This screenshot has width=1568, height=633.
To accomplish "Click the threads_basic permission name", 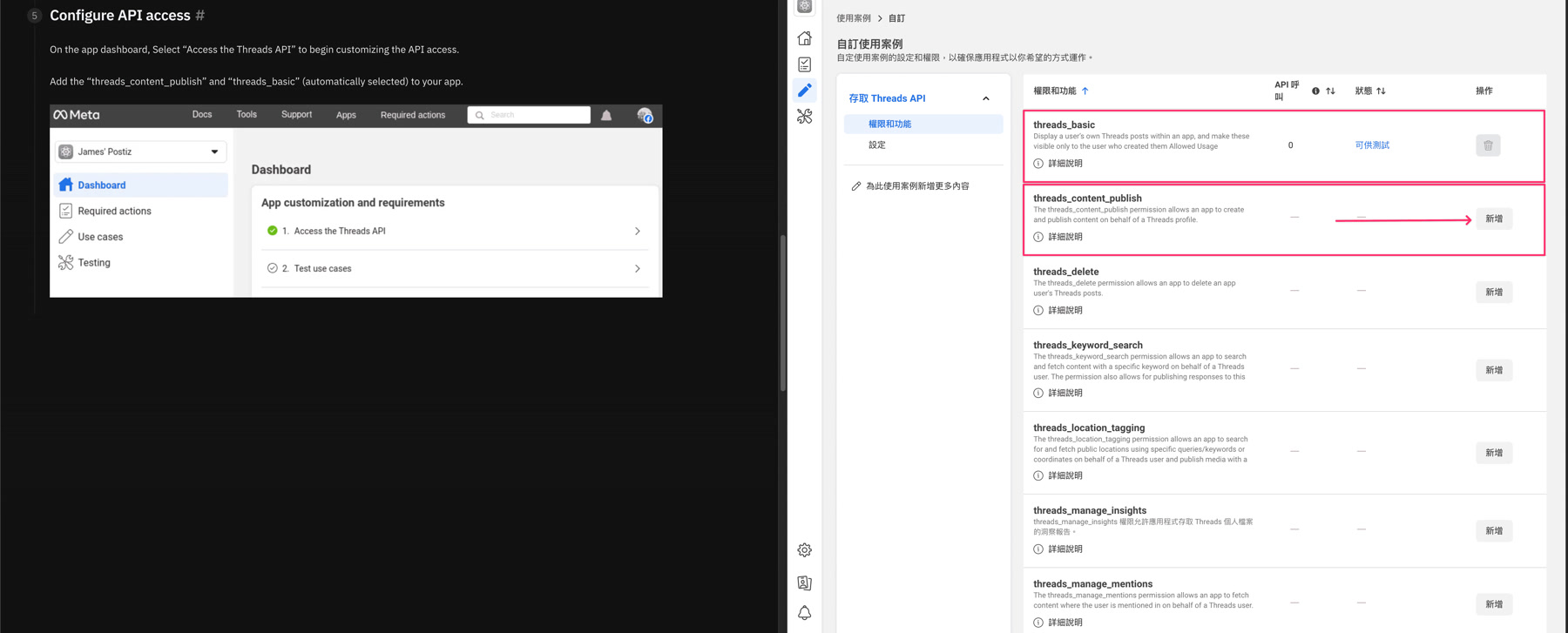I will tap(1064, 125).
